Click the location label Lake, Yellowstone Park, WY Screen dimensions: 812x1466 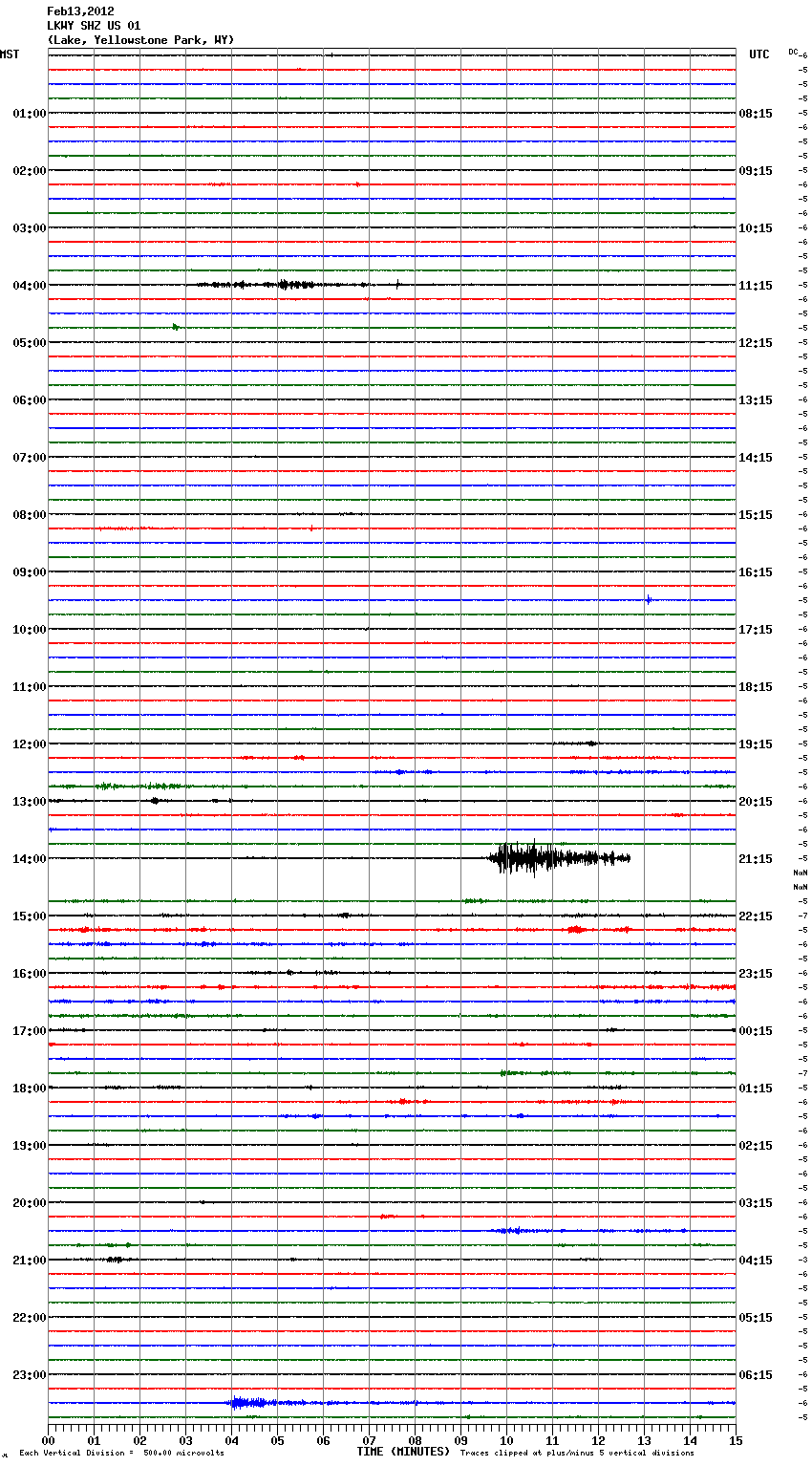140,40
